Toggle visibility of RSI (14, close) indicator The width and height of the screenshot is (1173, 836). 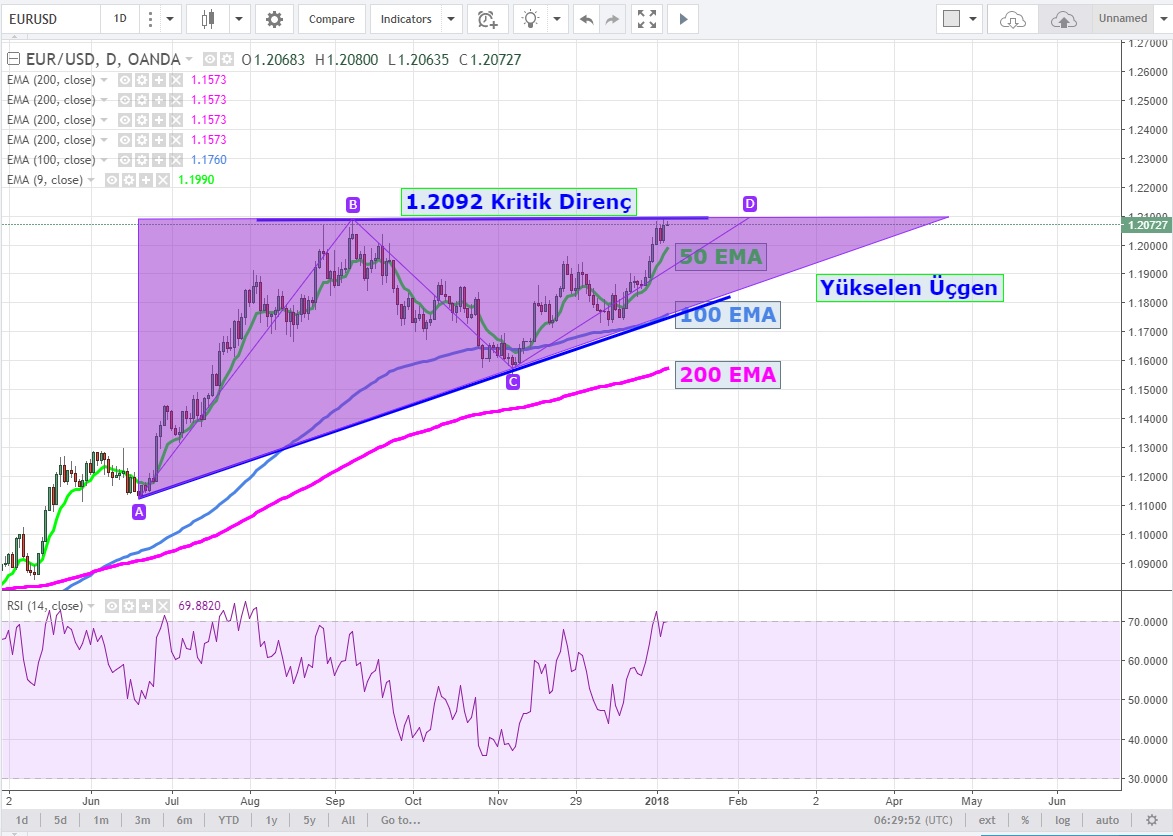pos(111,606)
